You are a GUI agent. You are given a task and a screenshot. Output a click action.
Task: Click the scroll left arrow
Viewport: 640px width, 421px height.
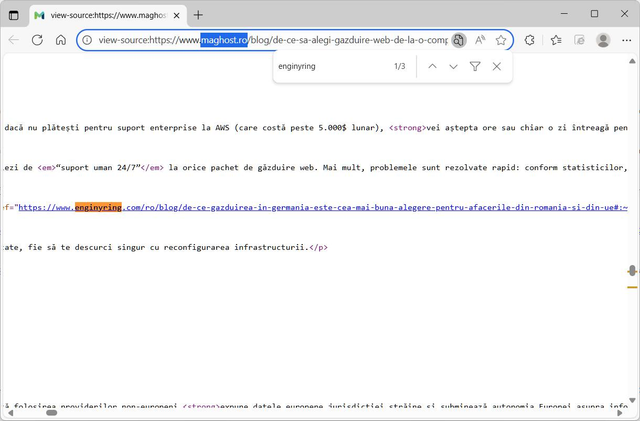pos(10,413)
